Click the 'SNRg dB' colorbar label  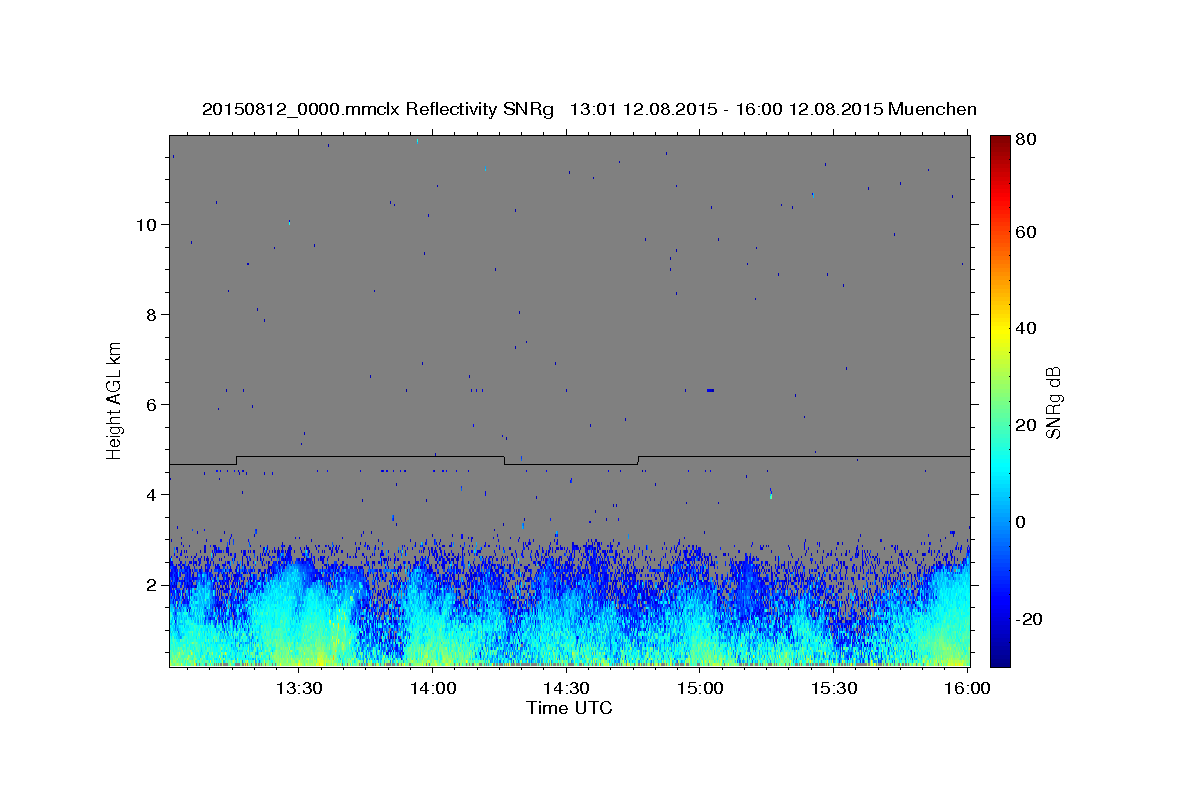[x=1053, y=403]
